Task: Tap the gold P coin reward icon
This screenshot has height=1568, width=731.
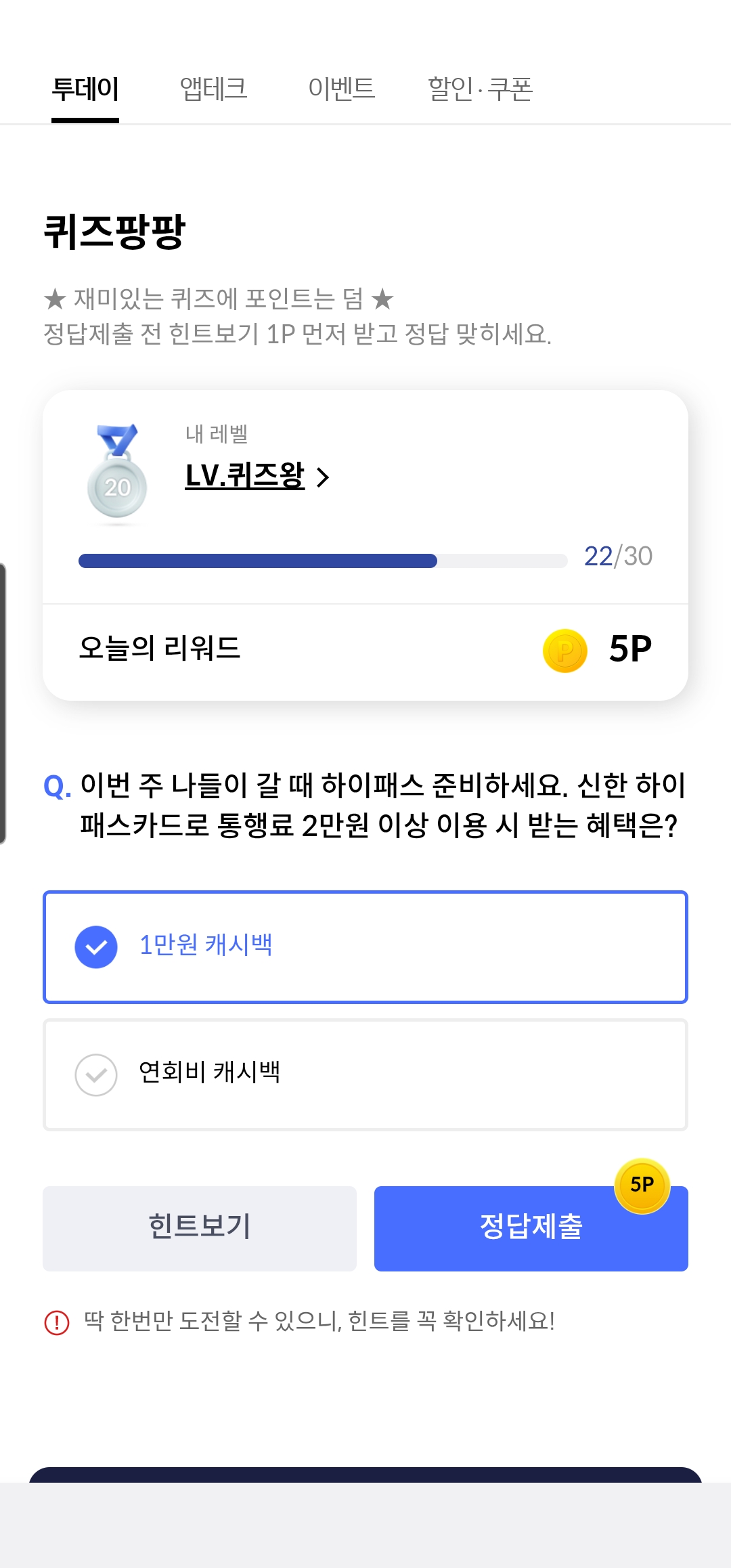Action: pyautogui.click(x=564, y=651)
